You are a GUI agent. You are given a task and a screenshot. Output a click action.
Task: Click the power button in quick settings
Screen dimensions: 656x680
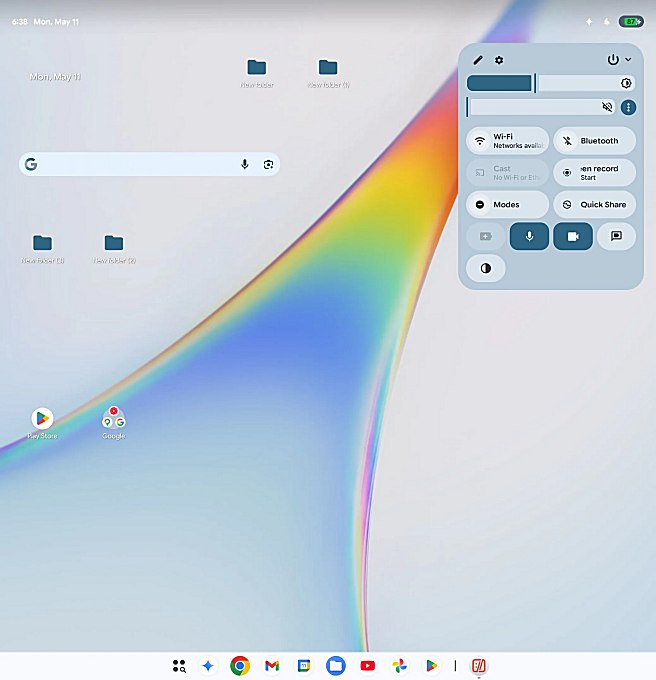click(x=613, y=59)
